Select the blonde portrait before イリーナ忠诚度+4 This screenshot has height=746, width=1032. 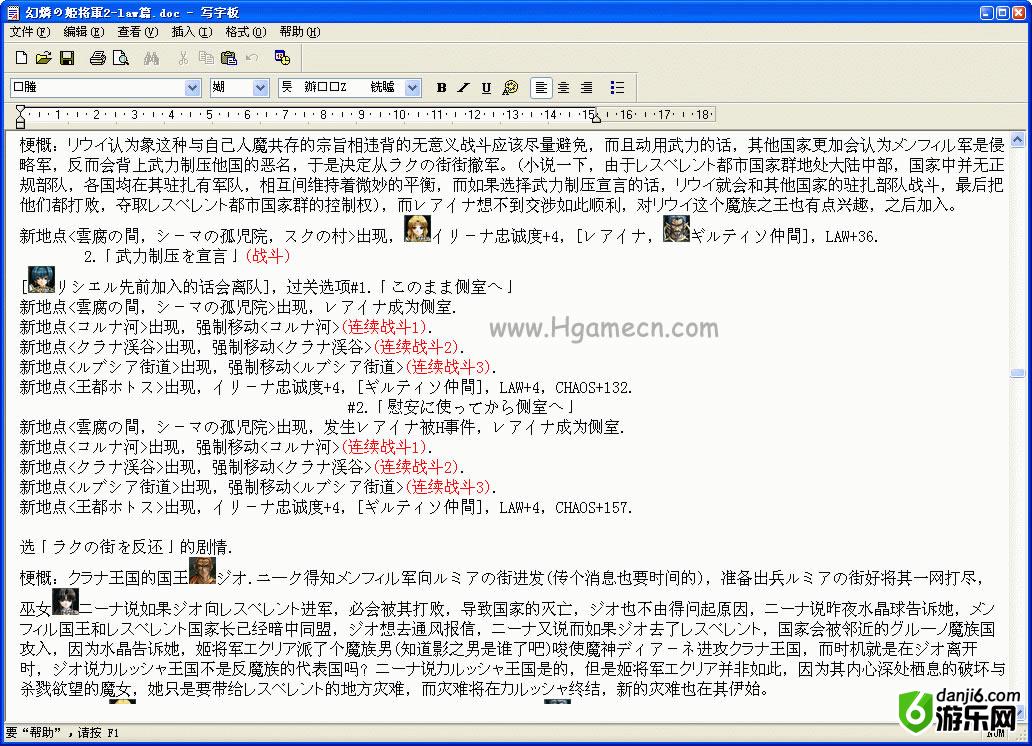click(417, 228)
